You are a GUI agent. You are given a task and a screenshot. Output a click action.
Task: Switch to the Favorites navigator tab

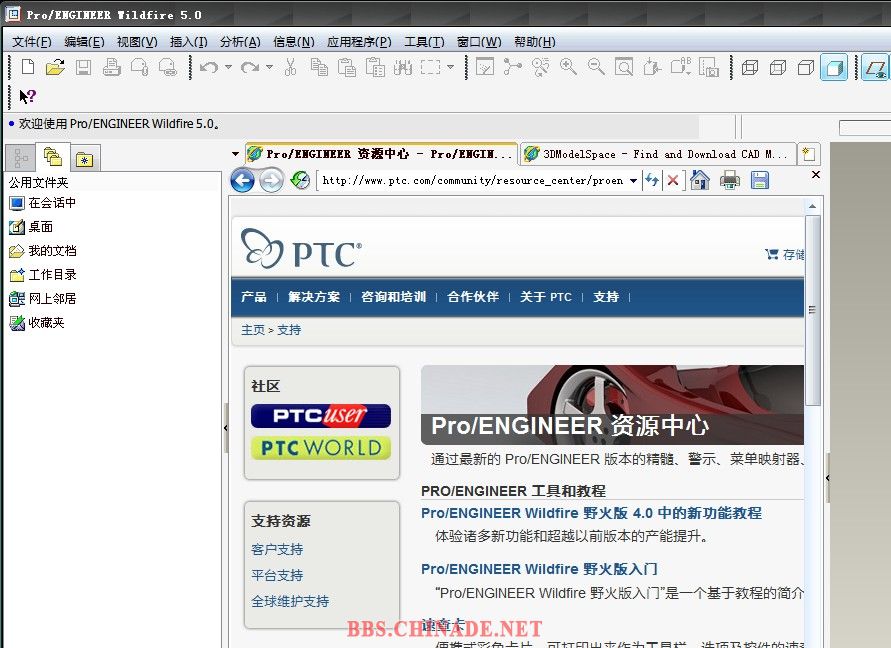(85, 159)
